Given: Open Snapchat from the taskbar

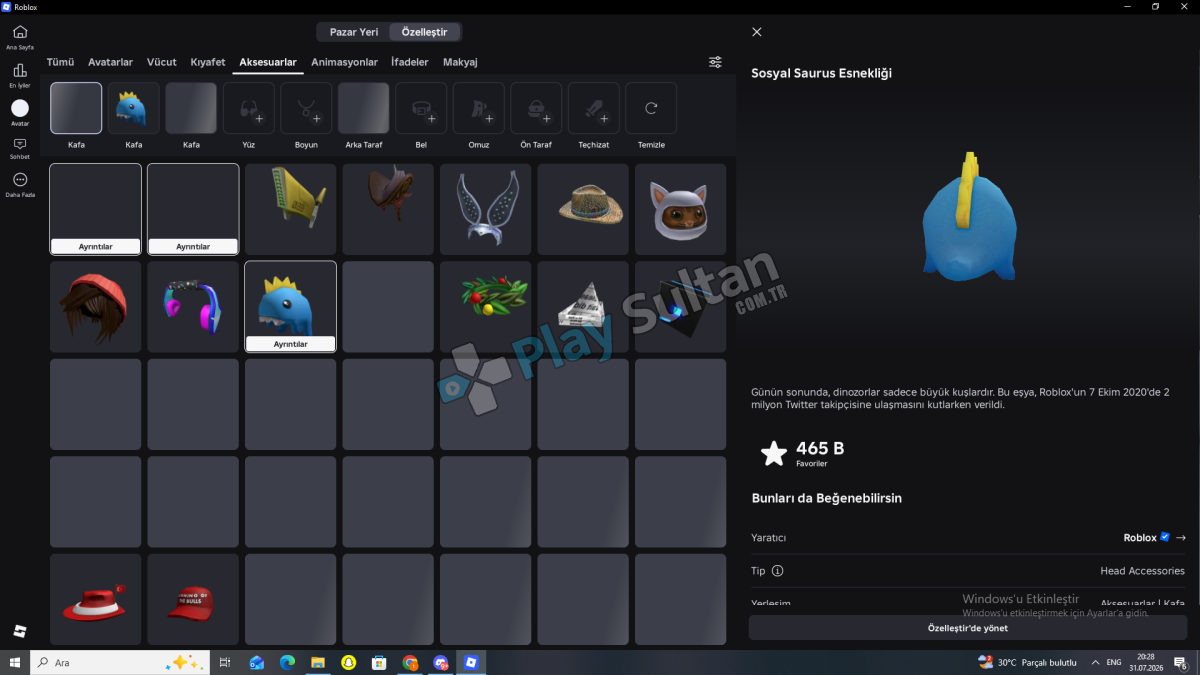Looking at the screenshot, I should pos(348,662).
